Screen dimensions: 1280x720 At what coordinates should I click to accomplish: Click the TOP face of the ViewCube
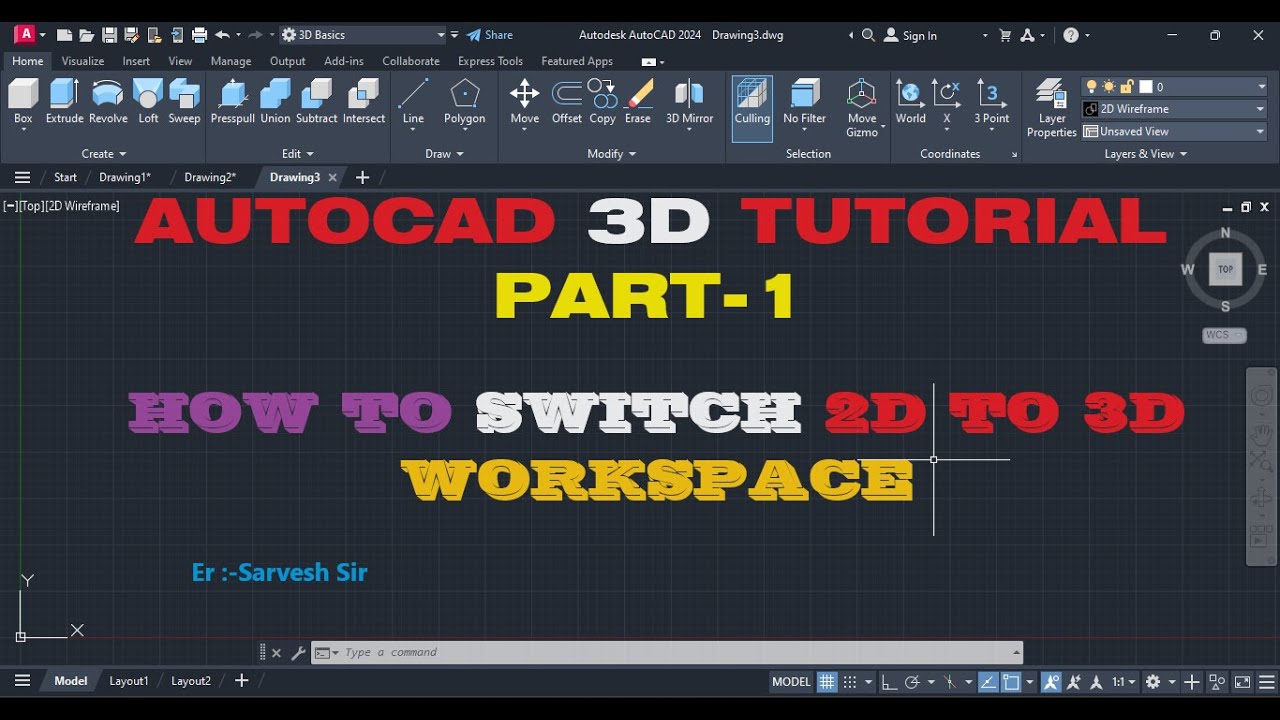[1225, 269]
